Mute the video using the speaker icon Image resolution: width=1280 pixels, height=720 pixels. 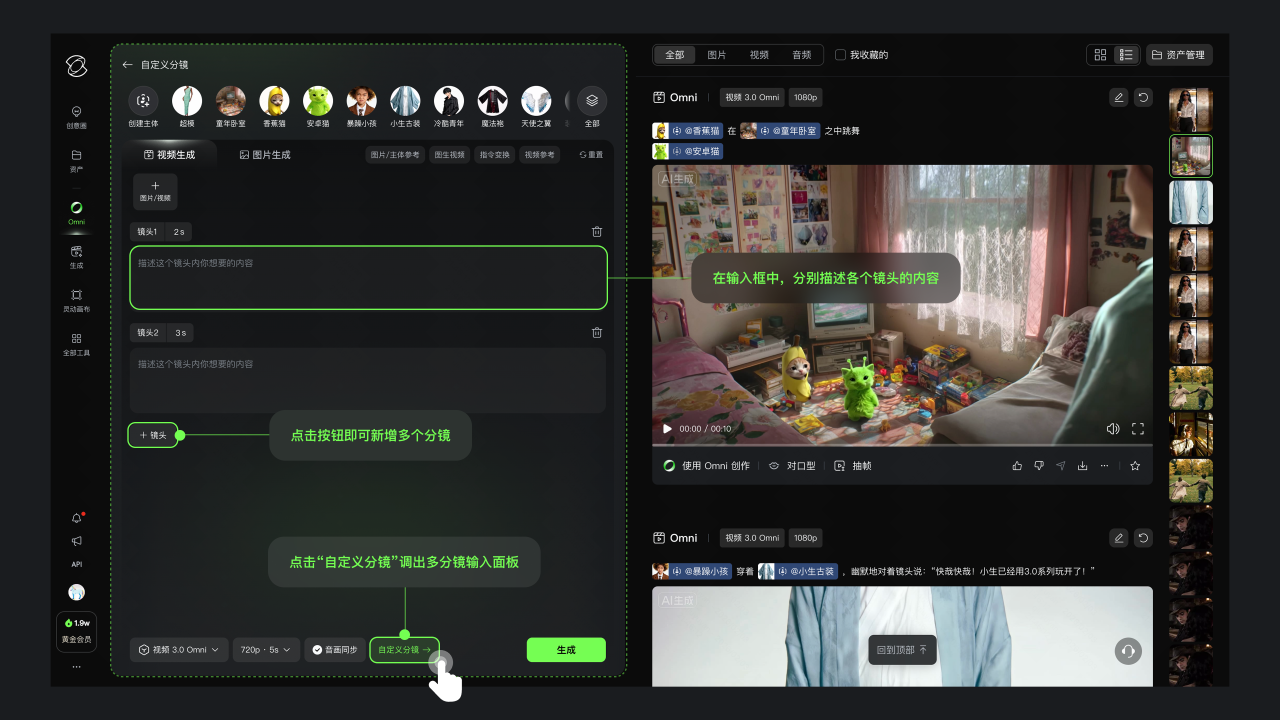[1113, 429]
